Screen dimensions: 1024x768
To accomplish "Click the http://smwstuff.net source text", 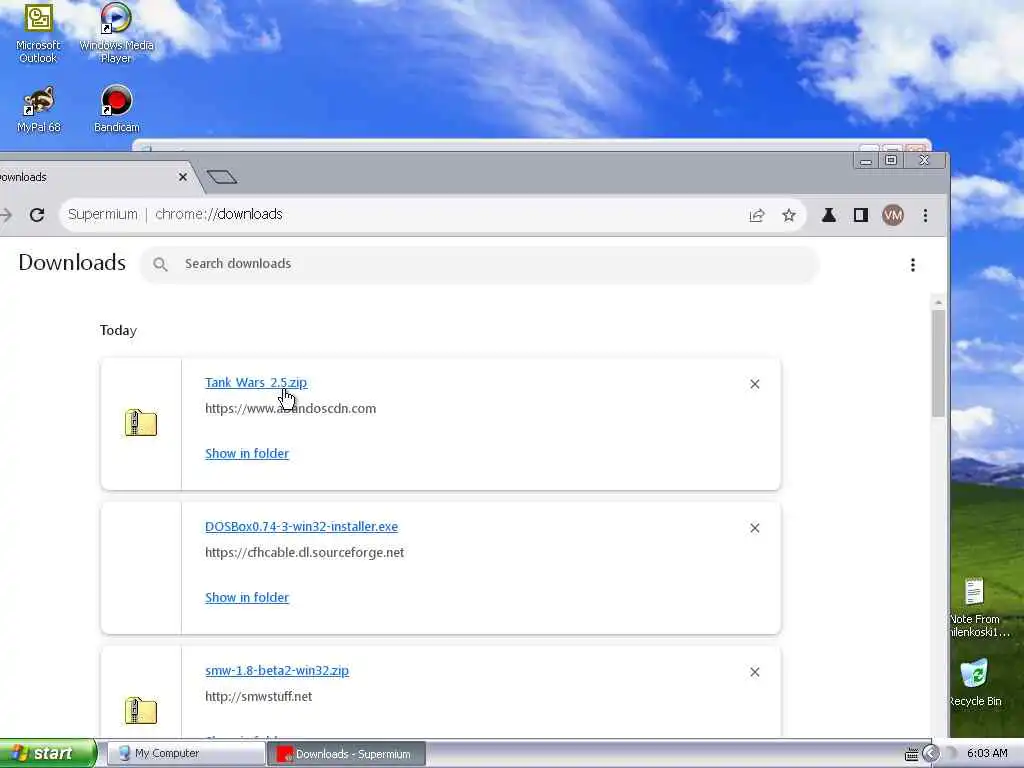I will pos(259,697).
